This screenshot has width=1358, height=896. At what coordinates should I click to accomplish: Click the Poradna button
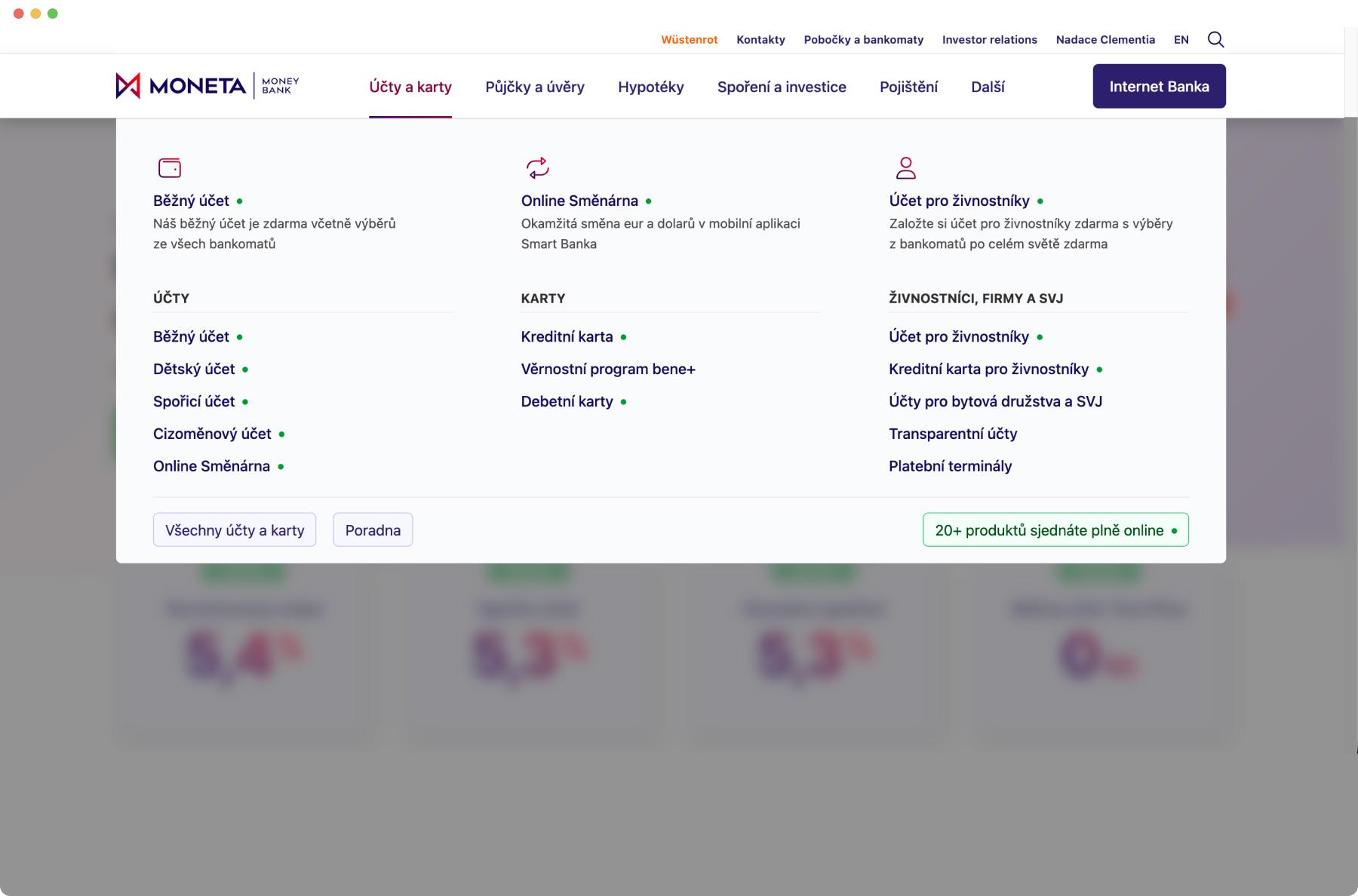[x=373, y=530]
